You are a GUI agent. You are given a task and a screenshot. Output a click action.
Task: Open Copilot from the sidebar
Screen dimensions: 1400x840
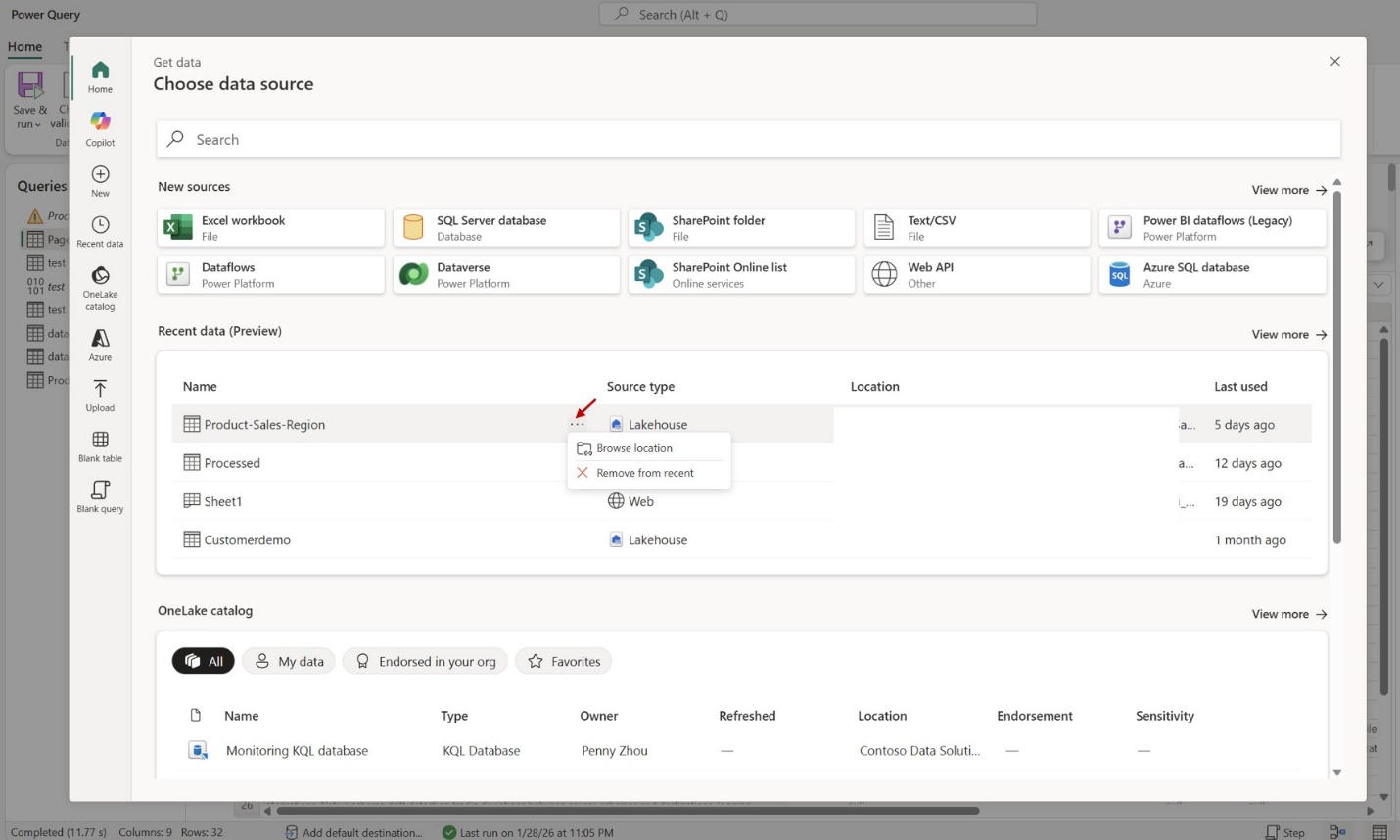[99, 127]
